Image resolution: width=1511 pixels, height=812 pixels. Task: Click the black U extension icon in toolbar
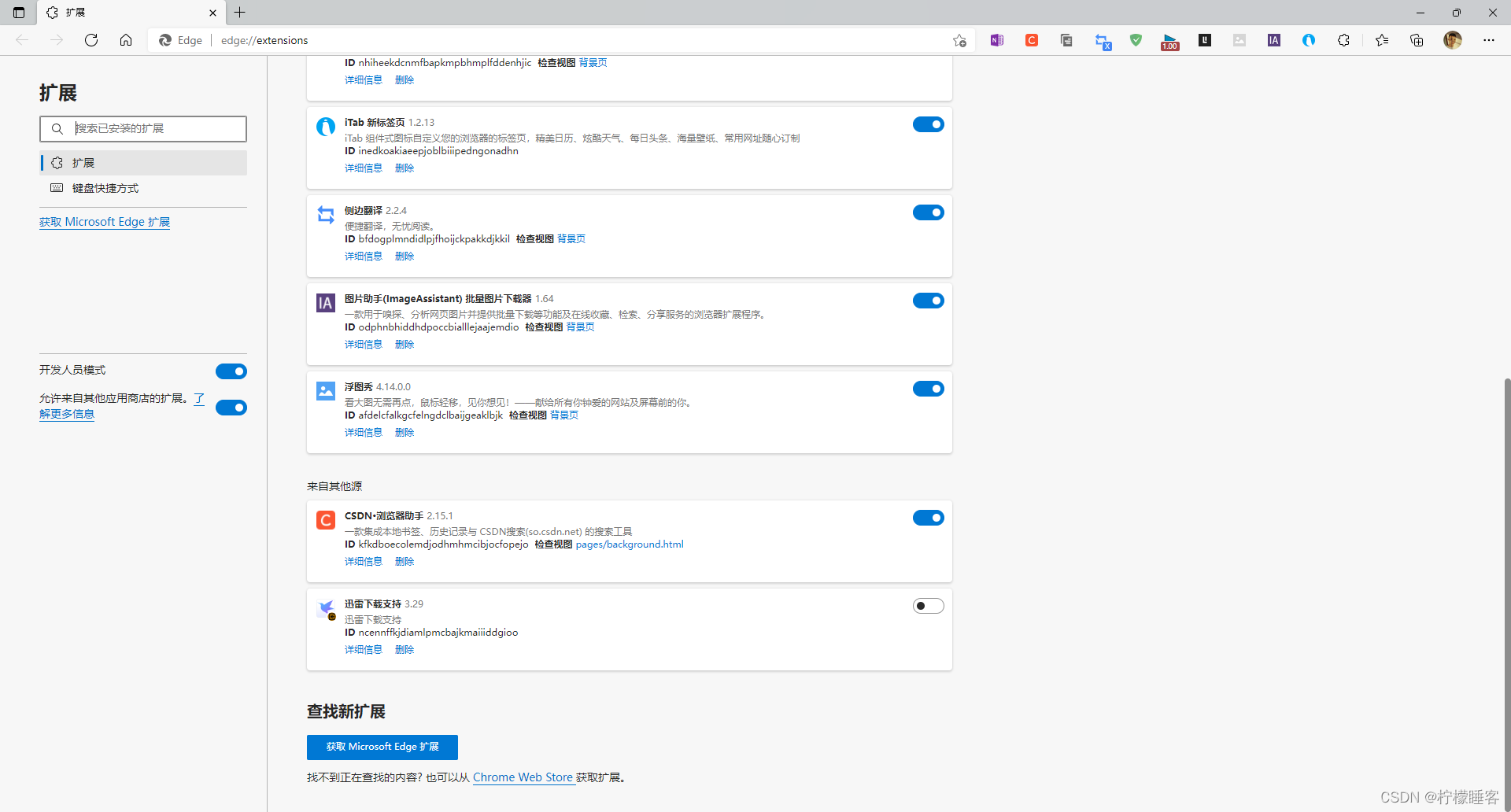coord(1205,40)
